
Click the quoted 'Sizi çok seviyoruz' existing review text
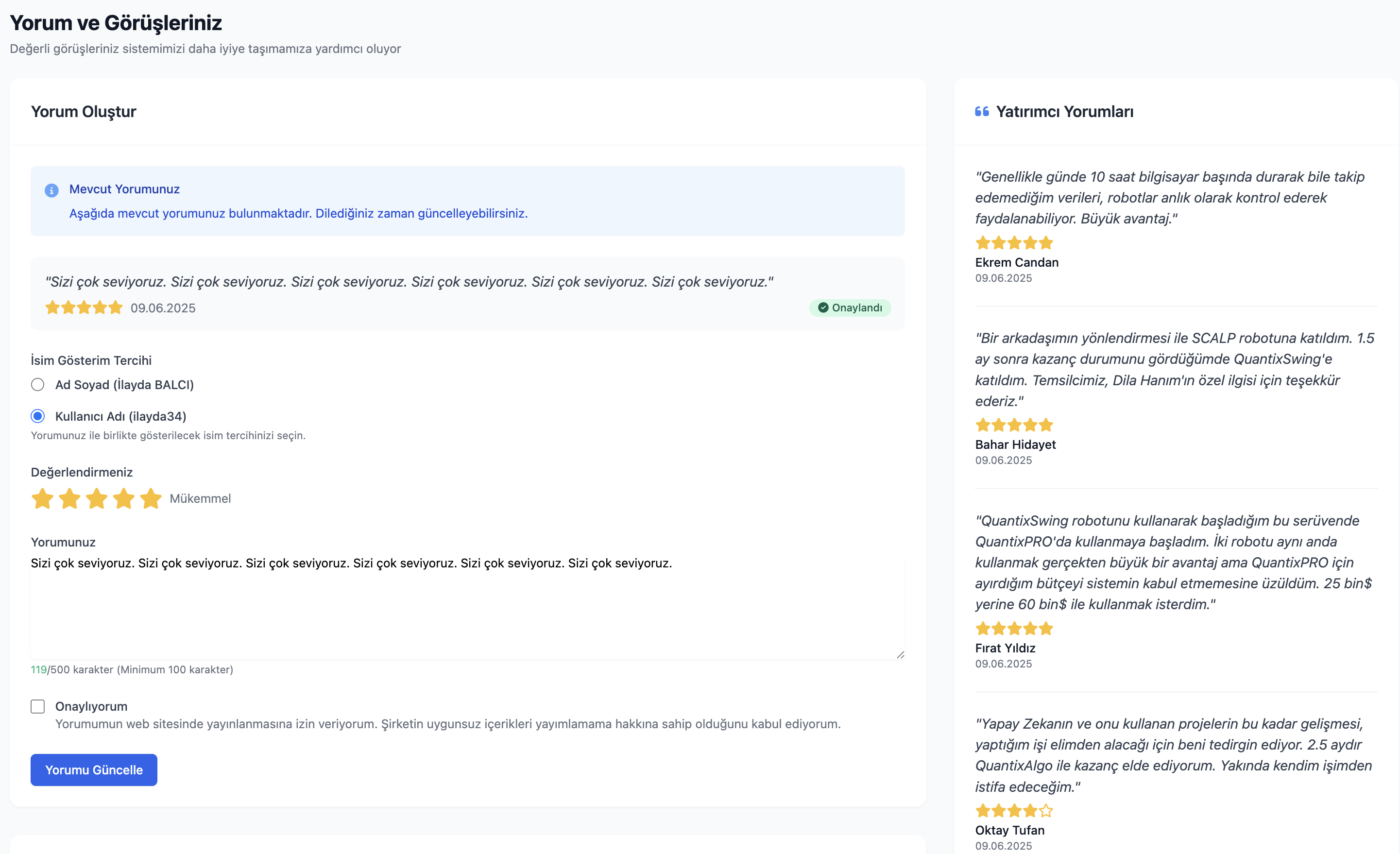point(409,282)
